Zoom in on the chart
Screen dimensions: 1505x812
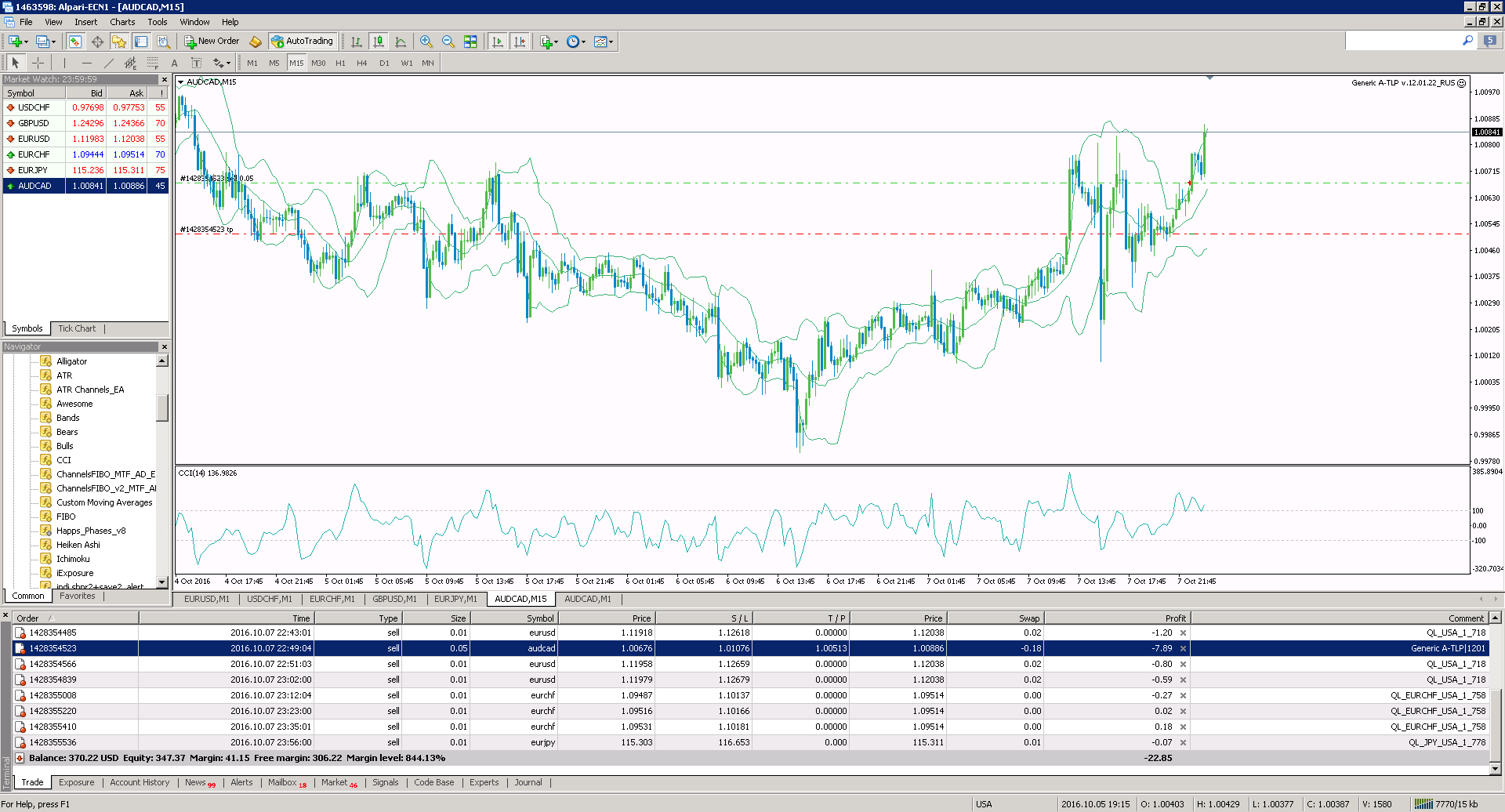tap(426, 42)
